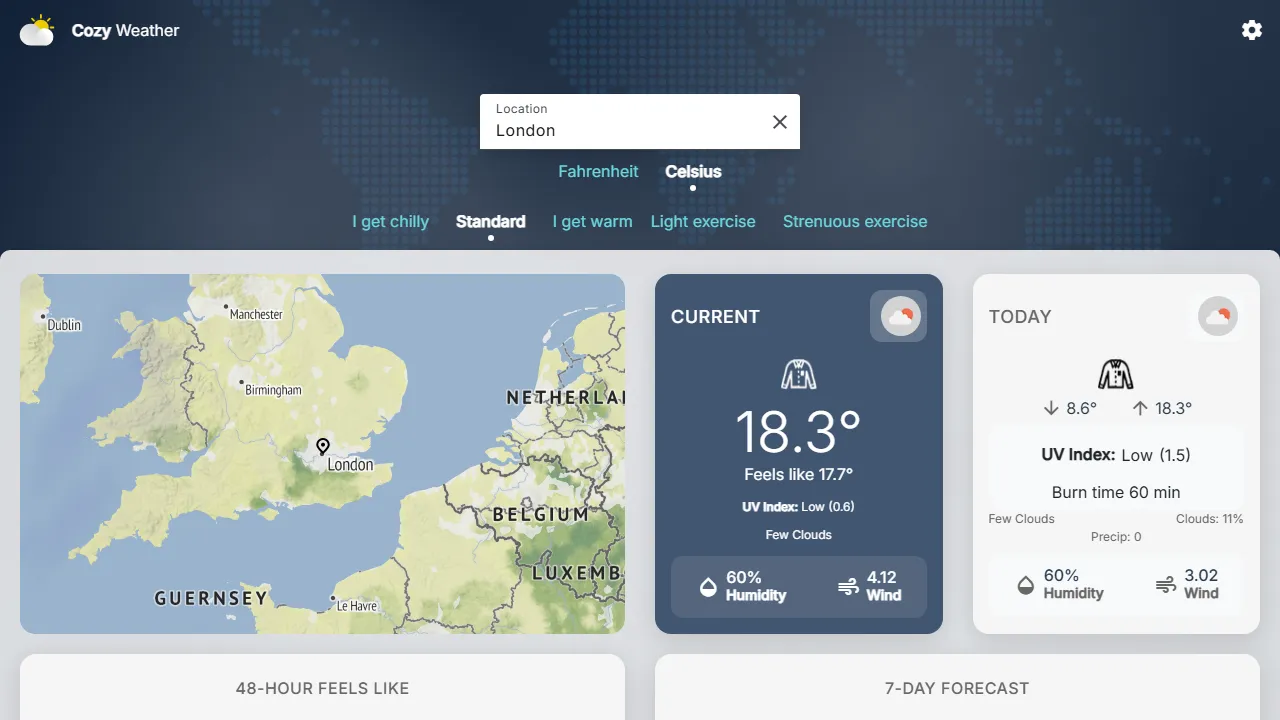
Task: Select the I get warm preference
Action: 592,221
